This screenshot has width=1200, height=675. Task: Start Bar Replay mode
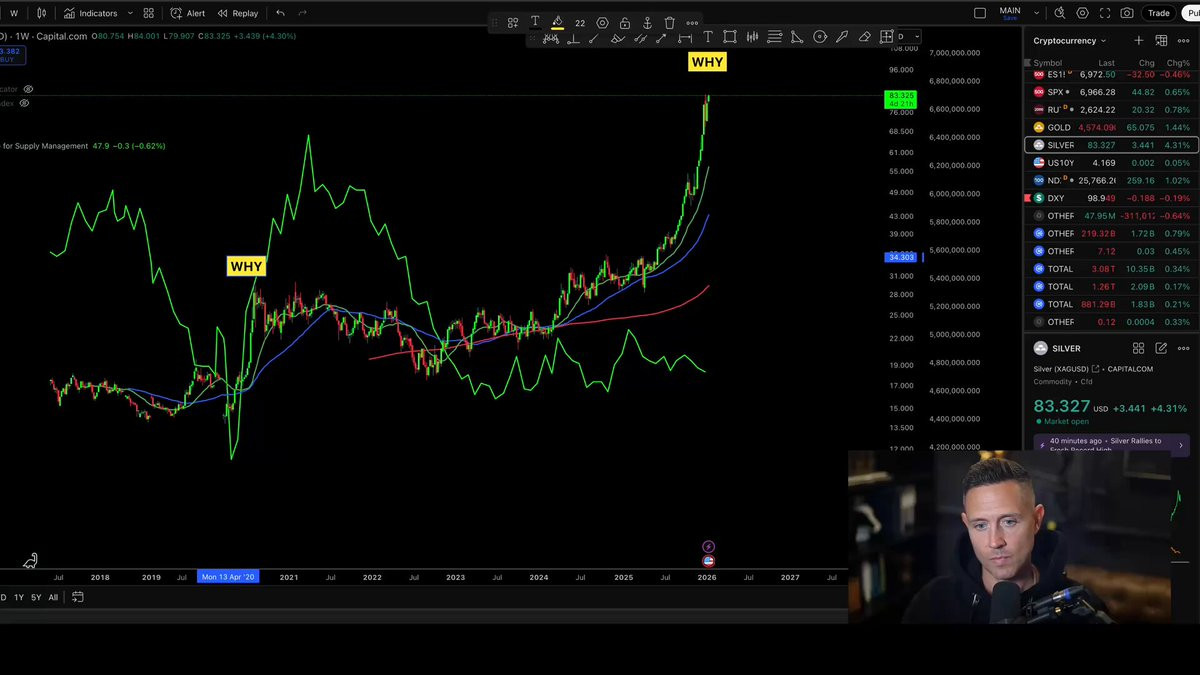pyautogui.click(x=238, y=13)
